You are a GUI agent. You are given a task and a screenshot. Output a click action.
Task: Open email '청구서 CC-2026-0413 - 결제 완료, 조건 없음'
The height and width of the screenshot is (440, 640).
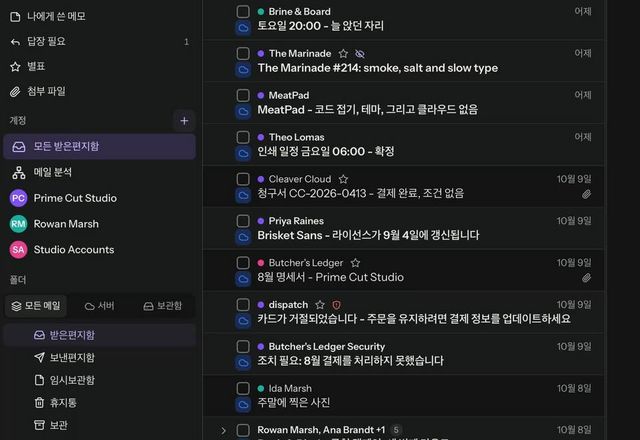pyautogui.click(x=360, y=193)
